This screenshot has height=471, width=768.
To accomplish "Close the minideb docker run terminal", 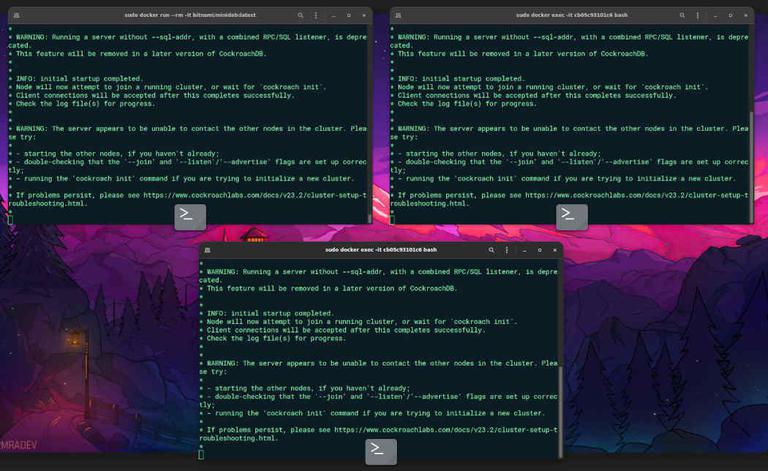I will [x=364, y=16].
